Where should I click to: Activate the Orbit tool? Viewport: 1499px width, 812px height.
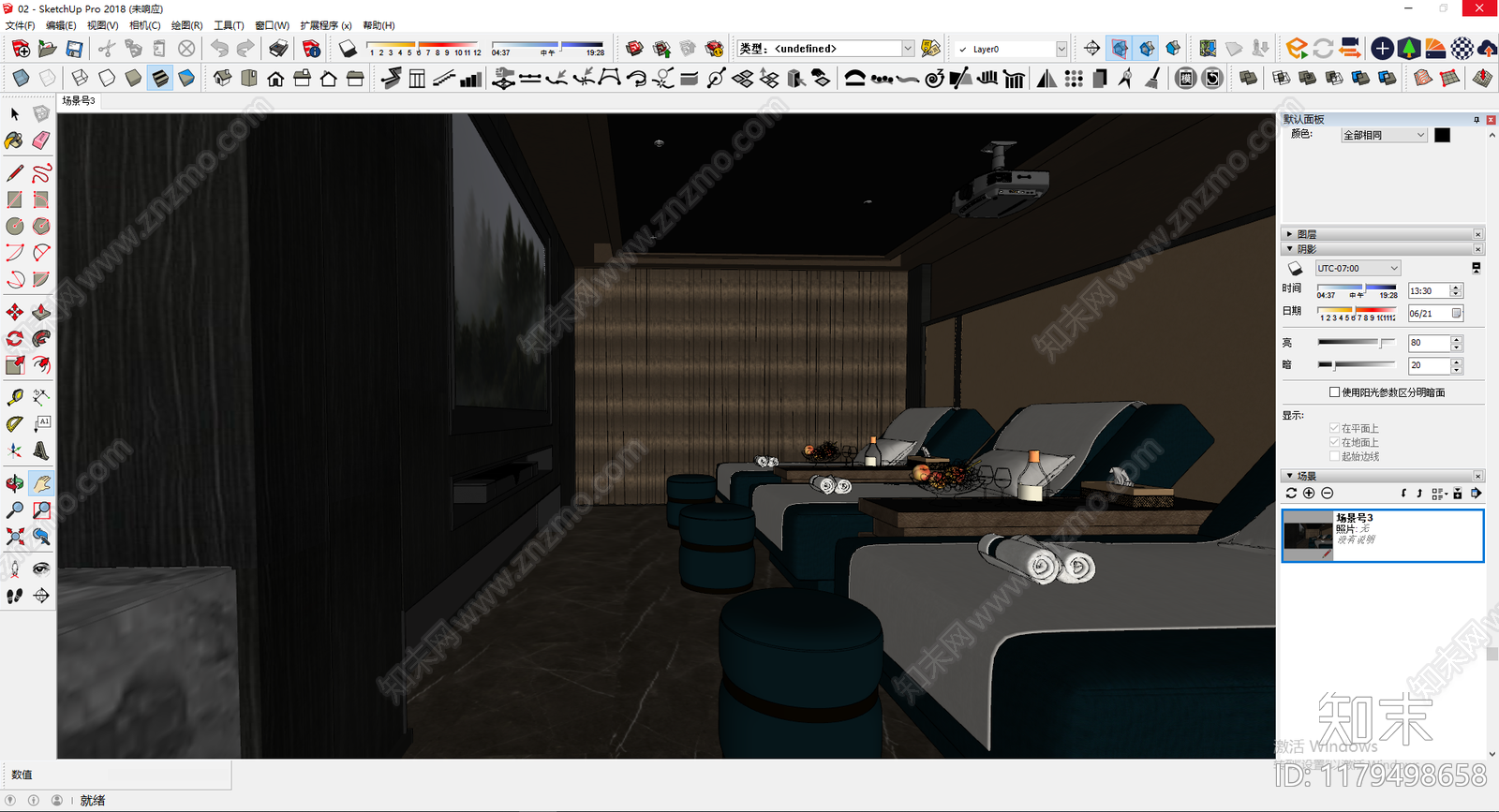click(15, 483)
